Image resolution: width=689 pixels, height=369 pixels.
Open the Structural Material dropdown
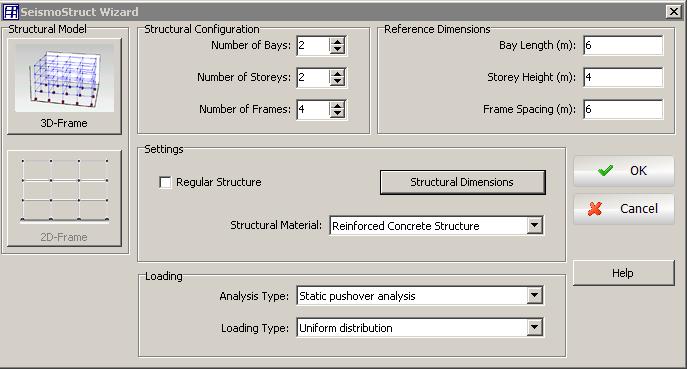(x=534, y=225)
